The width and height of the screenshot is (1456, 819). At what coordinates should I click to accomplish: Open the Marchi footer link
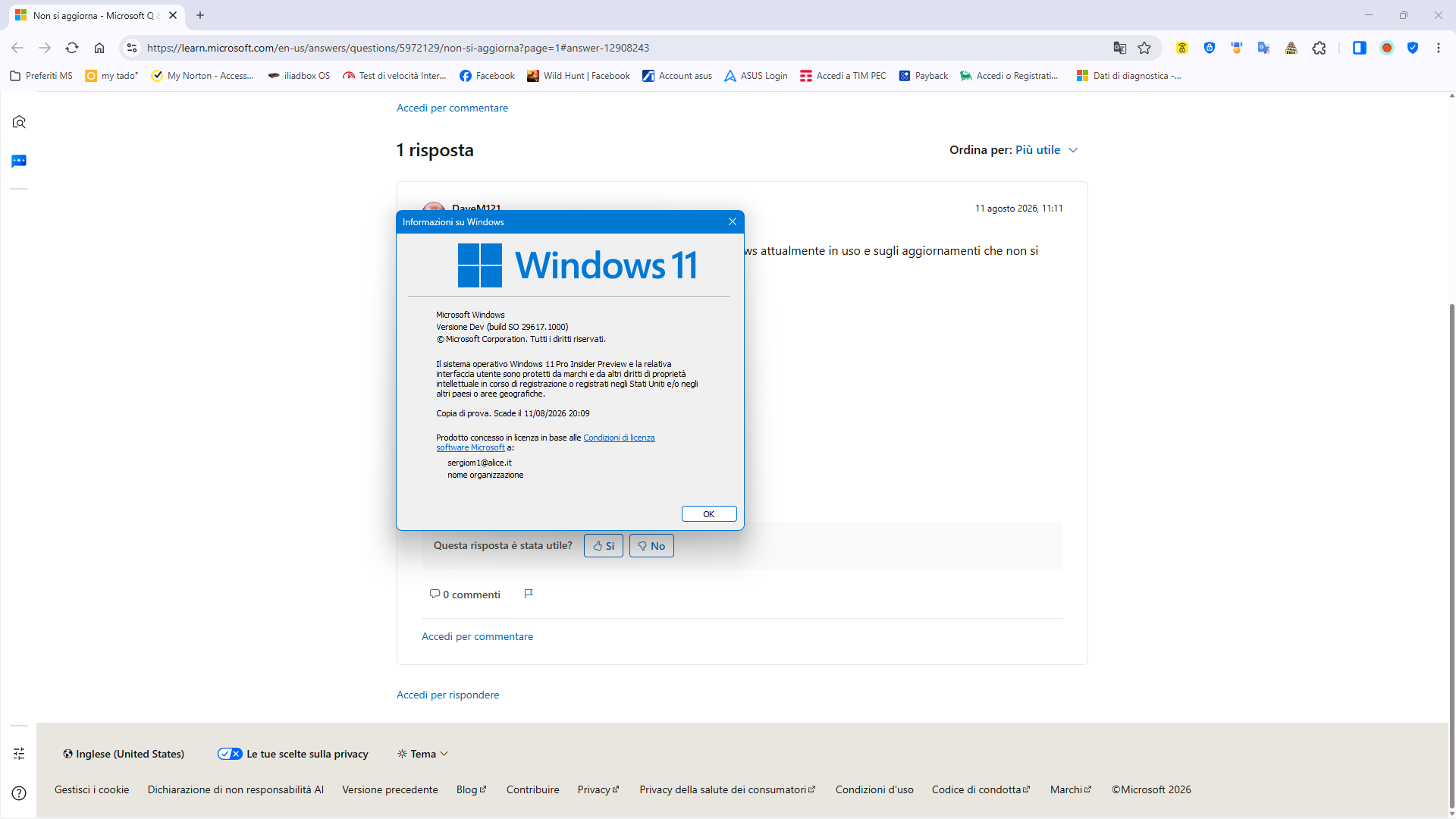pyautogui.click(x=1070, y=789)
